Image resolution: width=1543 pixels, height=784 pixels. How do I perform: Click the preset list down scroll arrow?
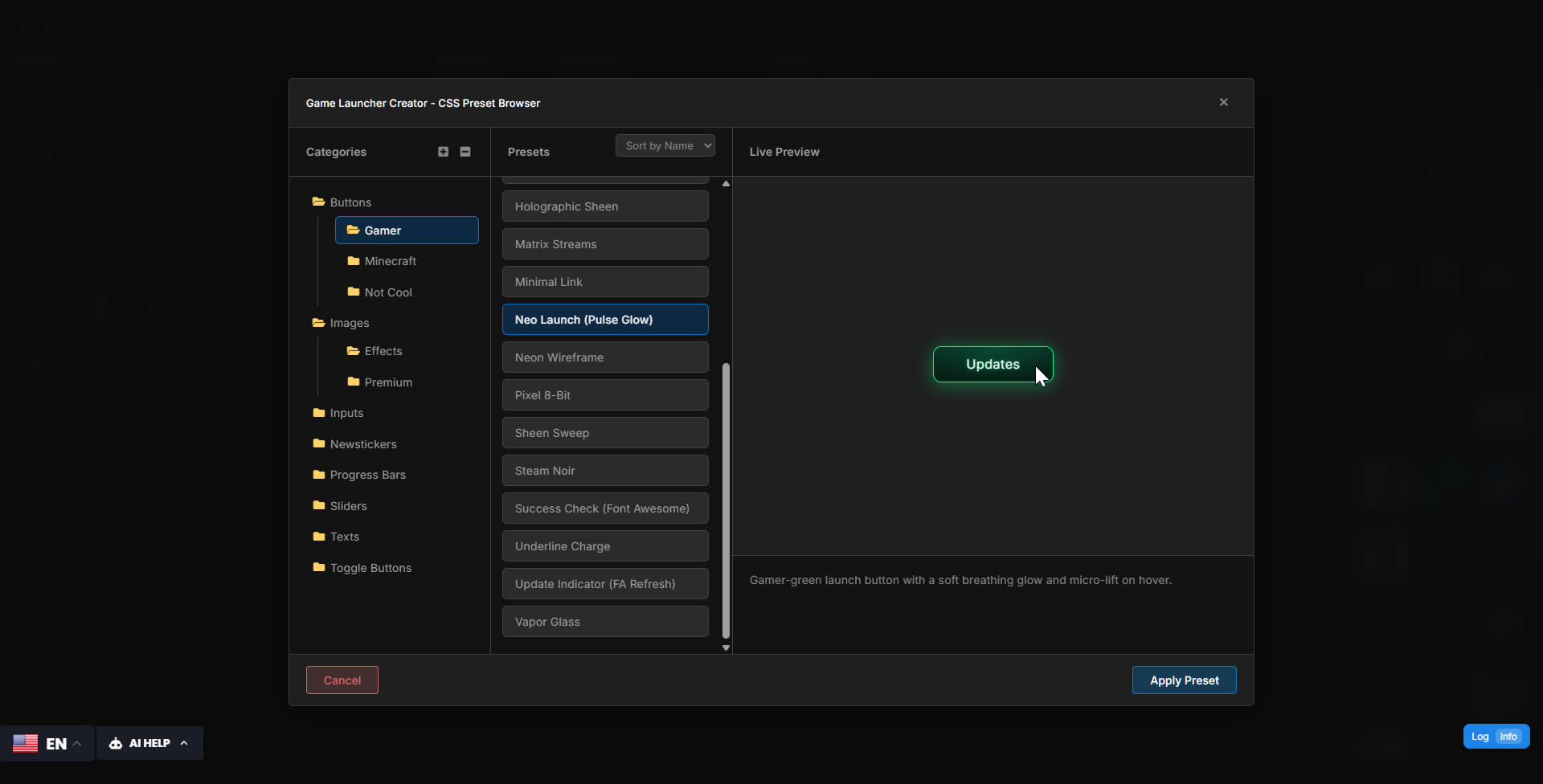coord(726,647)
